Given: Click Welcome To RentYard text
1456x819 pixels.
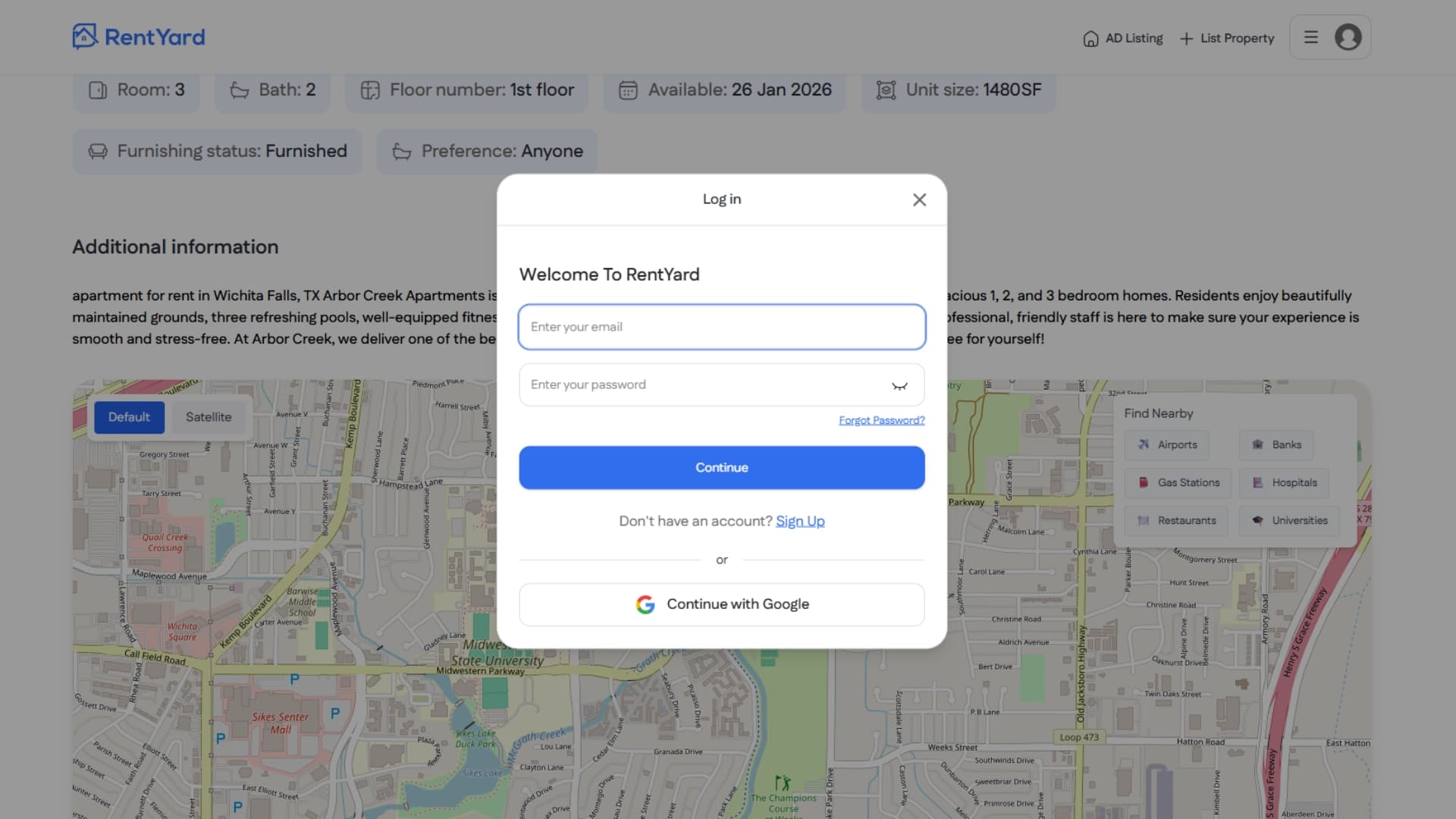Looking at the screenshot, I should [x=609, y=275].
